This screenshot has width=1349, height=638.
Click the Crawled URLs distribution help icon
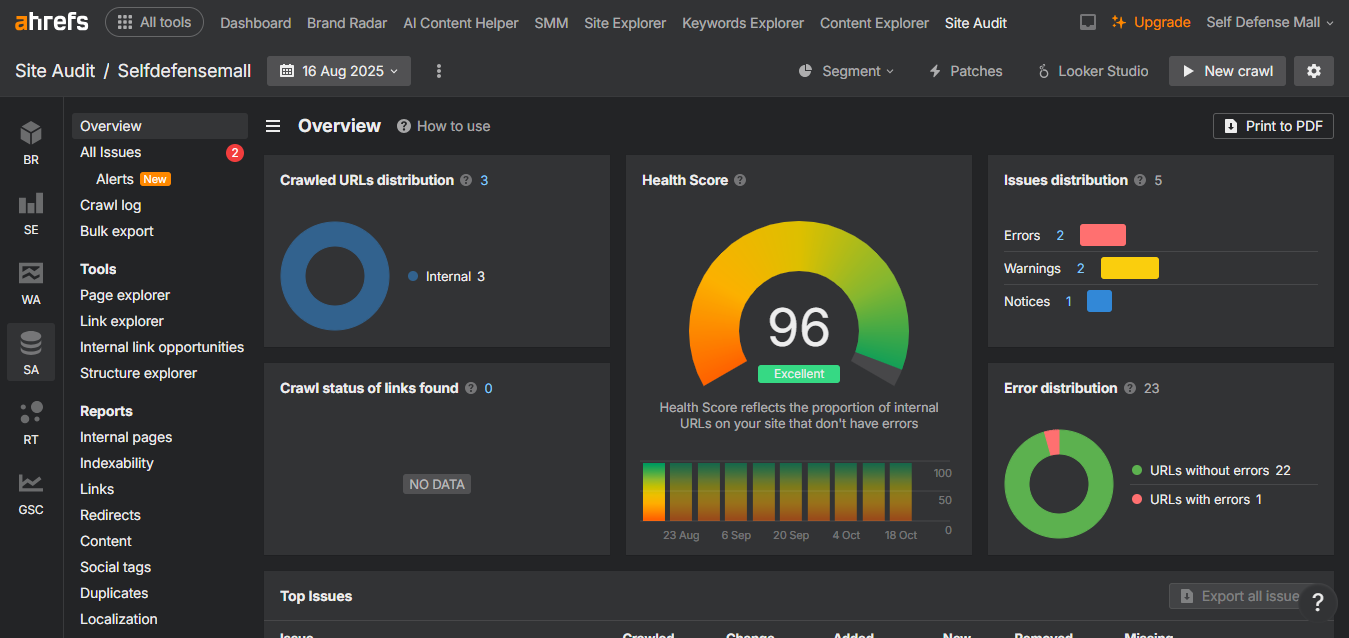pos(466,180)
